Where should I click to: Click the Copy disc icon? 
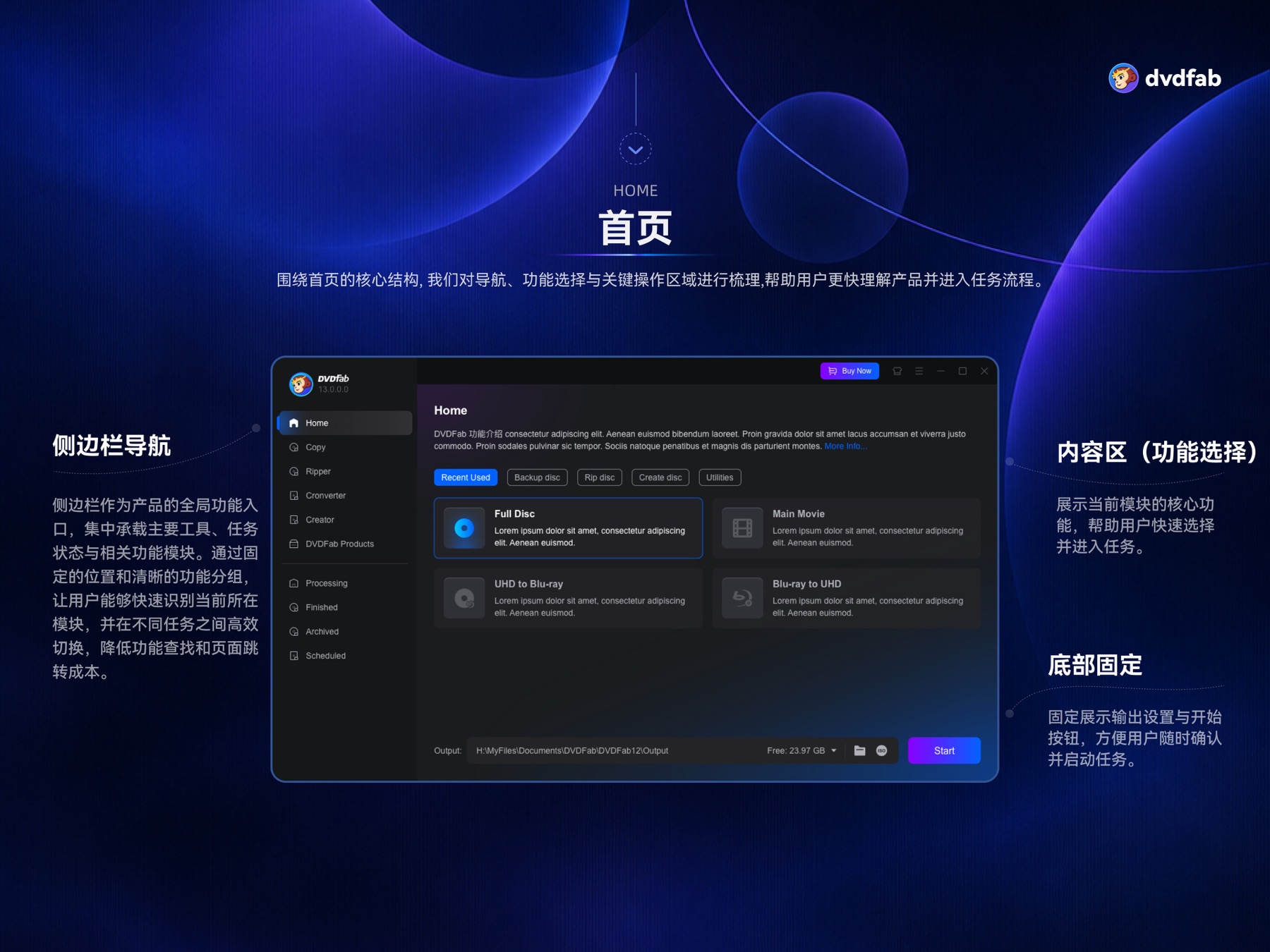(x=294, y=447)
